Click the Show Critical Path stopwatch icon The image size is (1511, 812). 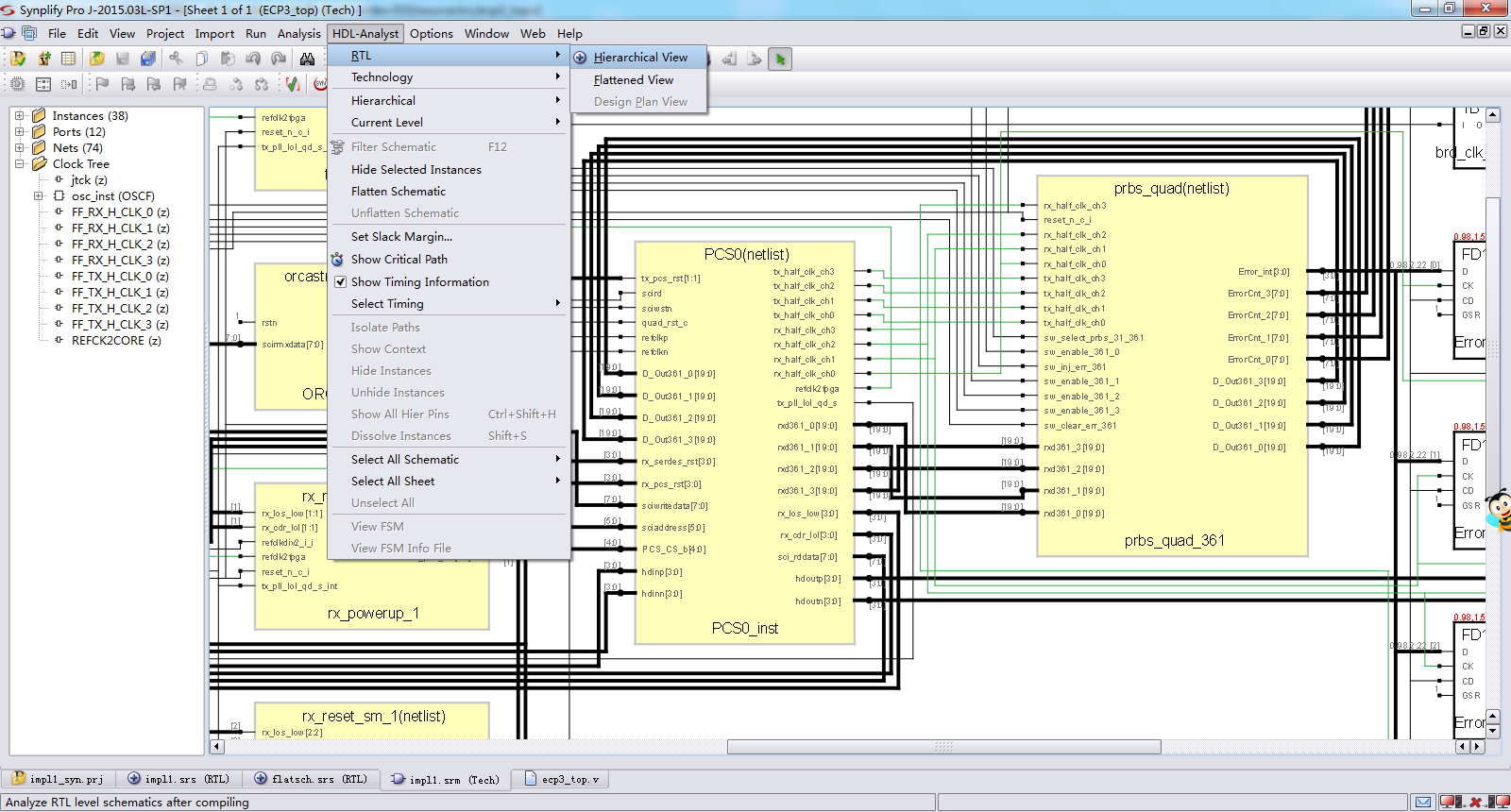pyautogui.click(x=337, y=260)
